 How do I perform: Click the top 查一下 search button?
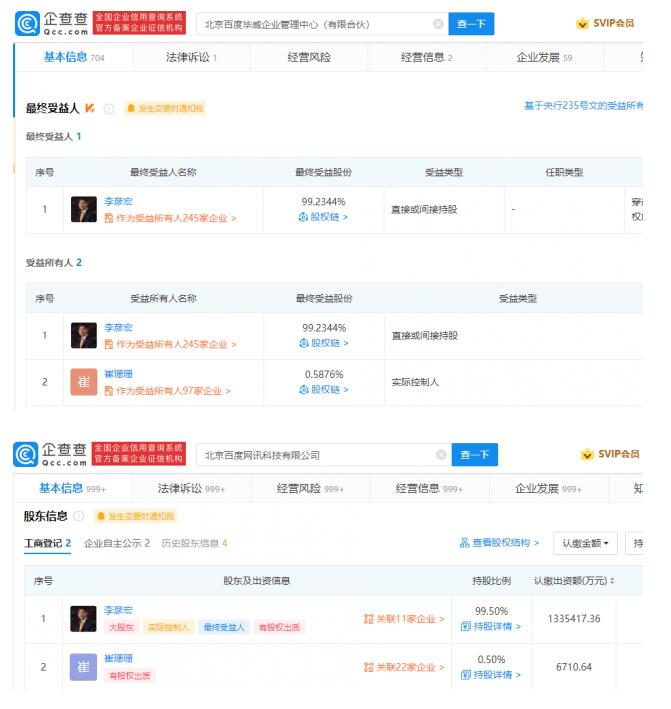(471, 24)
